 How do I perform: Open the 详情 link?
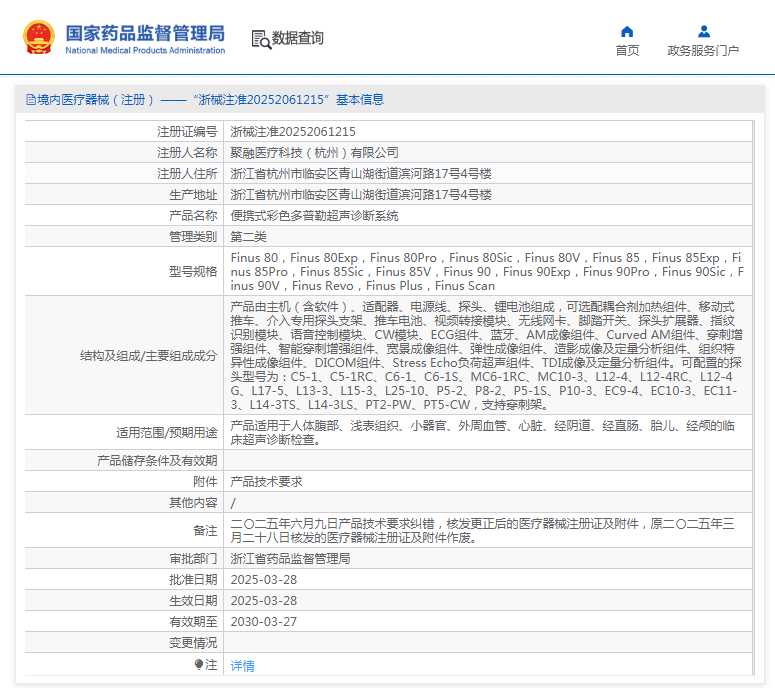242,665
